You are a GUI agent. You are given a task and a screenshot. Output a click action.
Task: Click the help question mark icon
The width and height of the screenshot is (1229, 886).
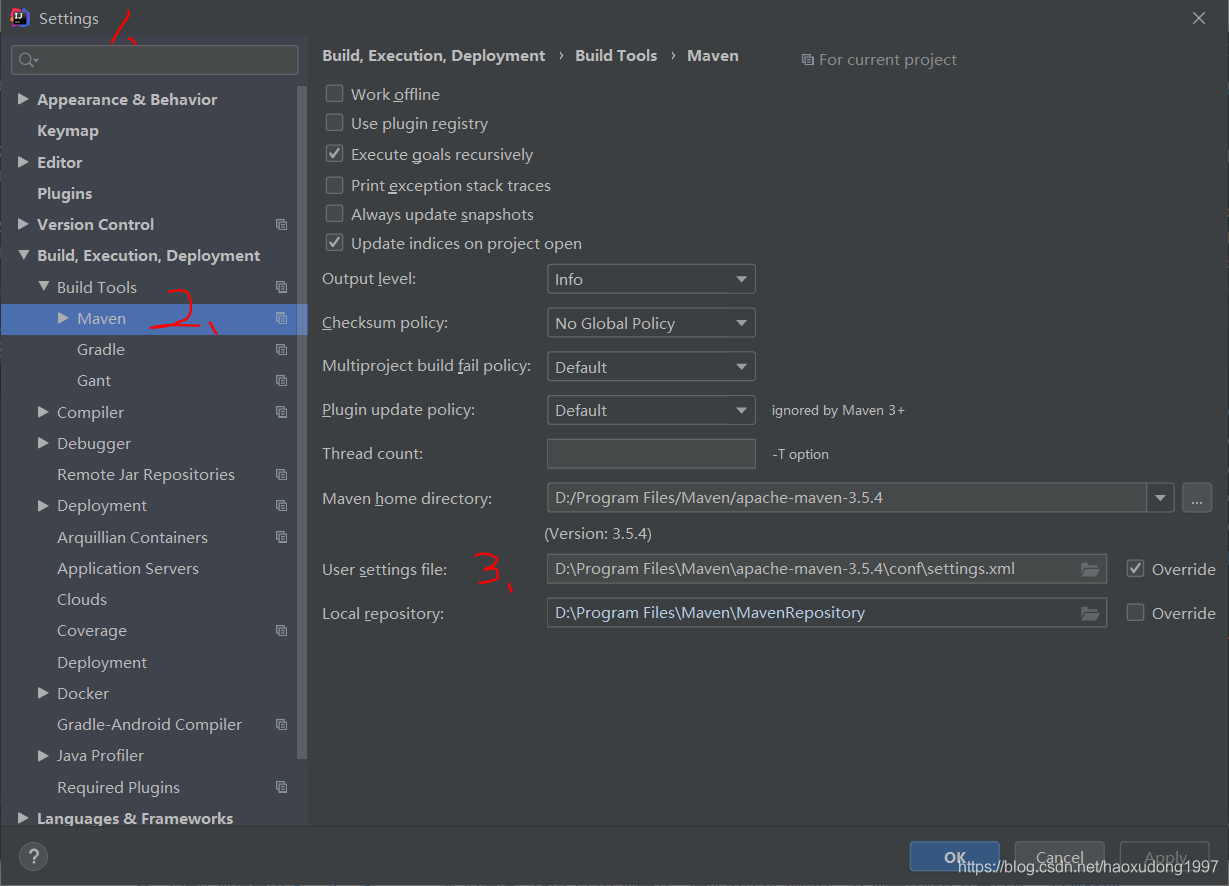[x=33, y=856]
